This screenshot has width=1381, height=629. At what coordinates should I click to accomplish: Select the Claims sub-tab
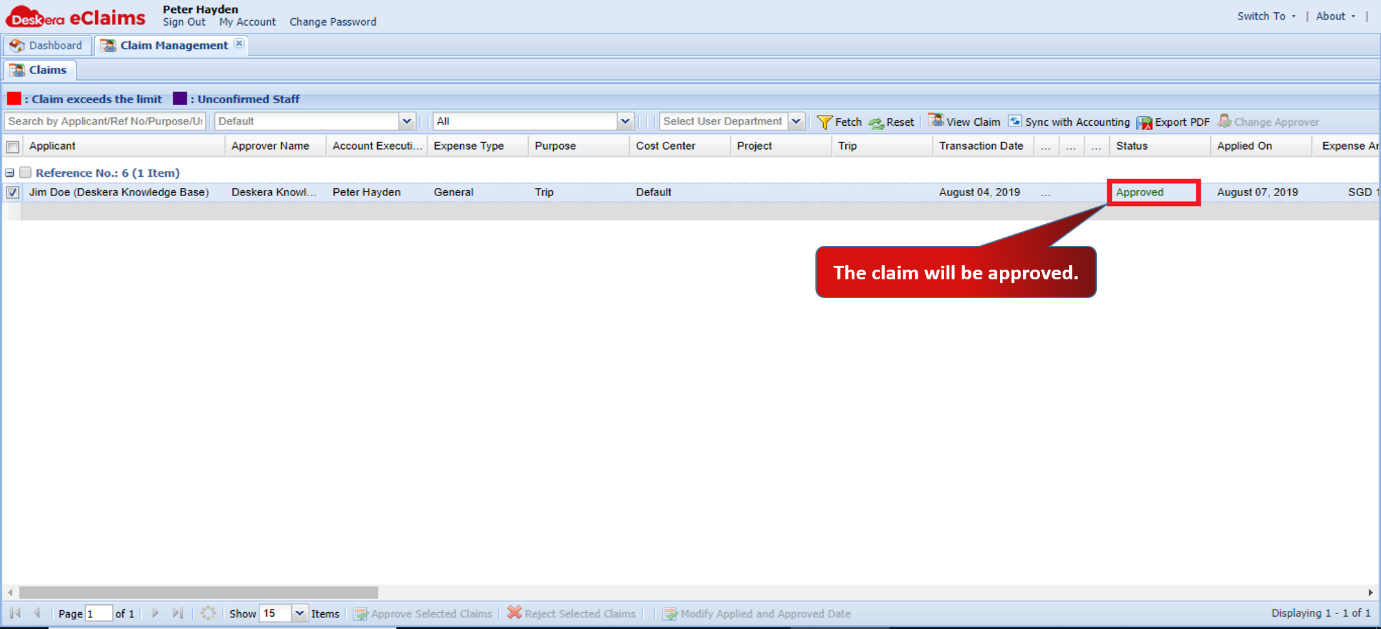[39, 70]
